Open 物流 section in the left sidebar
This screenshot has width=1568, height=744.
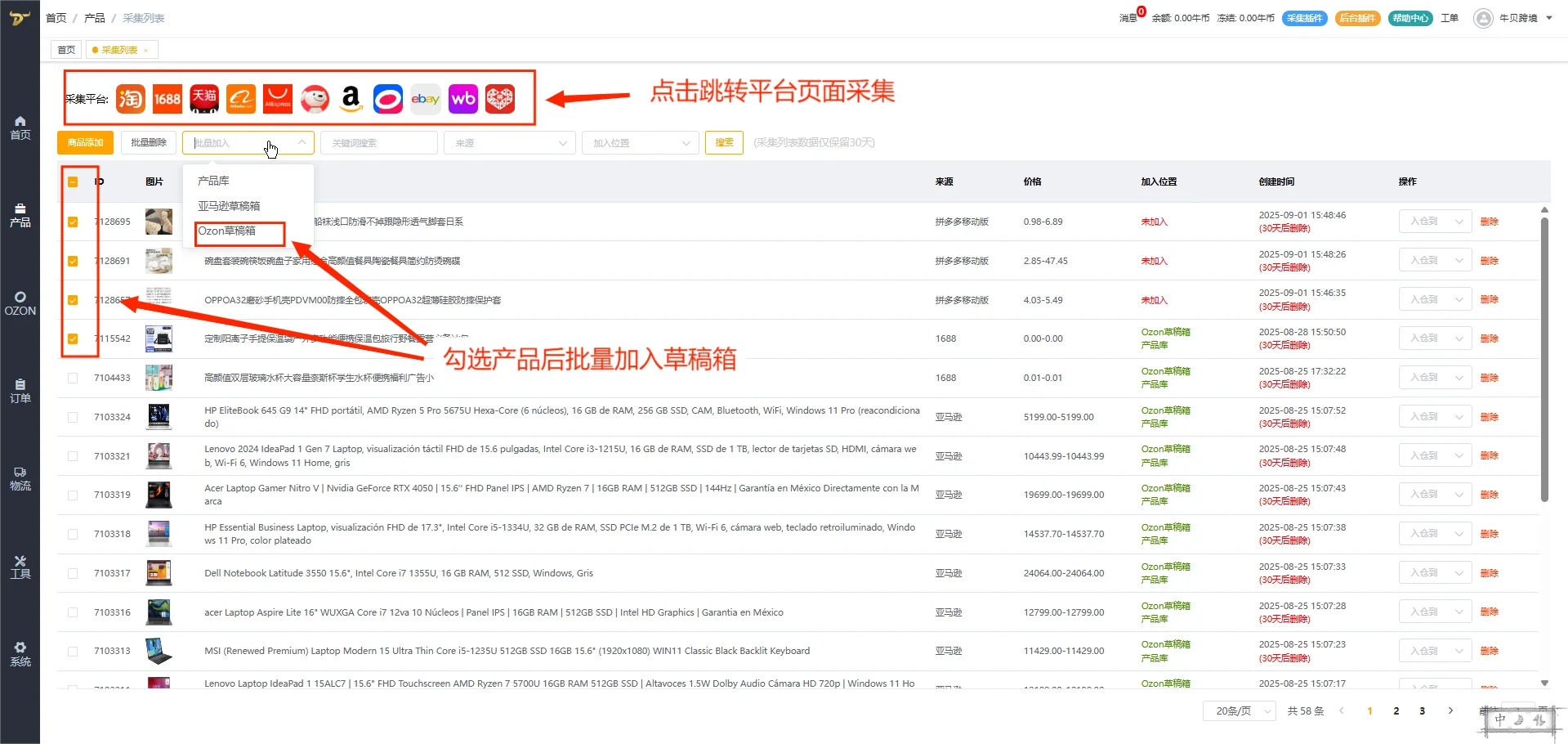click(20, 478)
